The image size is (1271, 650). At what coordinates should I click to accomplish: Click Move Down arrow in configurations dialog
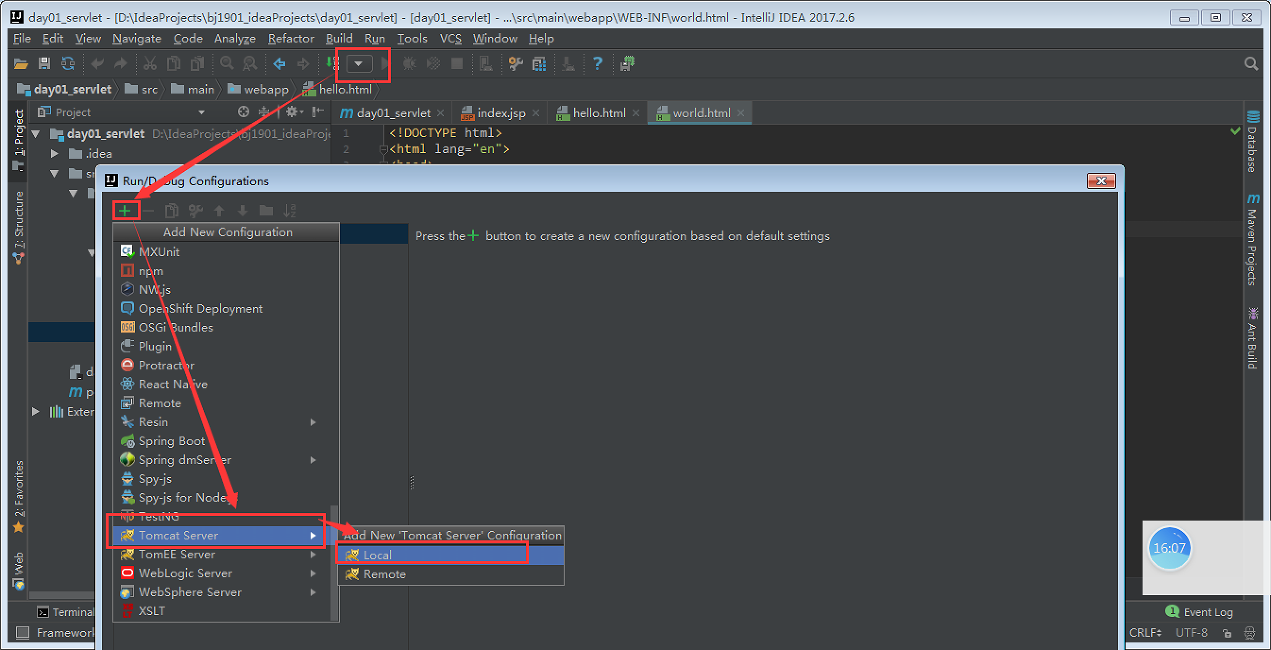(x=242, y=210)
